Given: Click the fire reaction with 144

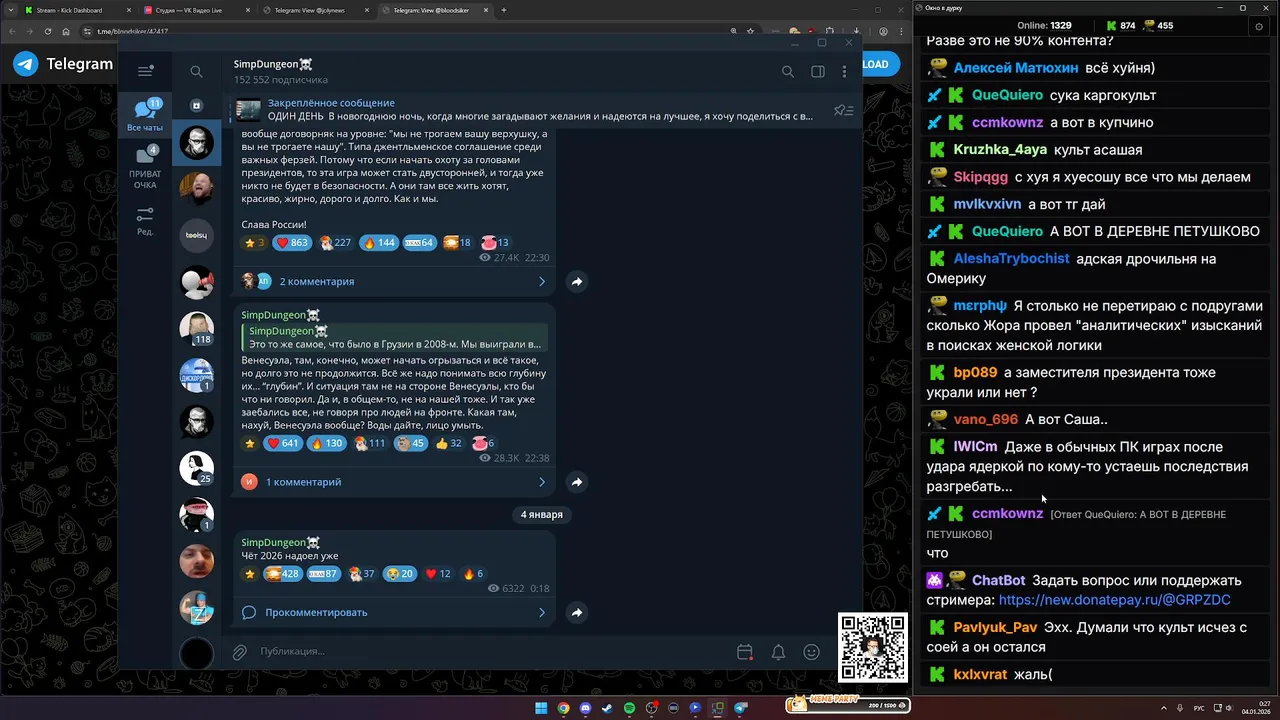Looking at the screenshot, I should pyautogui.click(x=379, y=242).
